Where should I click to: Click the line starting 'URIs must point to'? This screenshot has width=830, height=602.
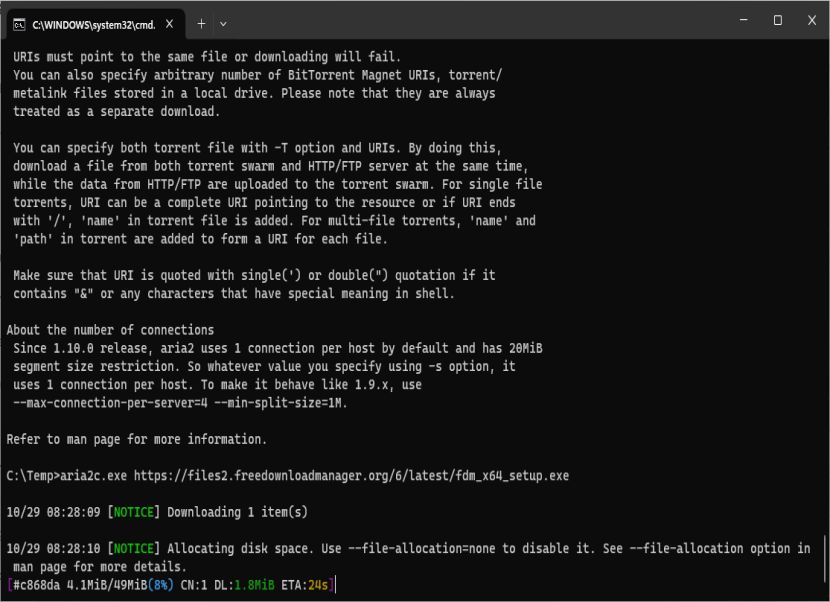pyautogui.click(x=207, y=57)
